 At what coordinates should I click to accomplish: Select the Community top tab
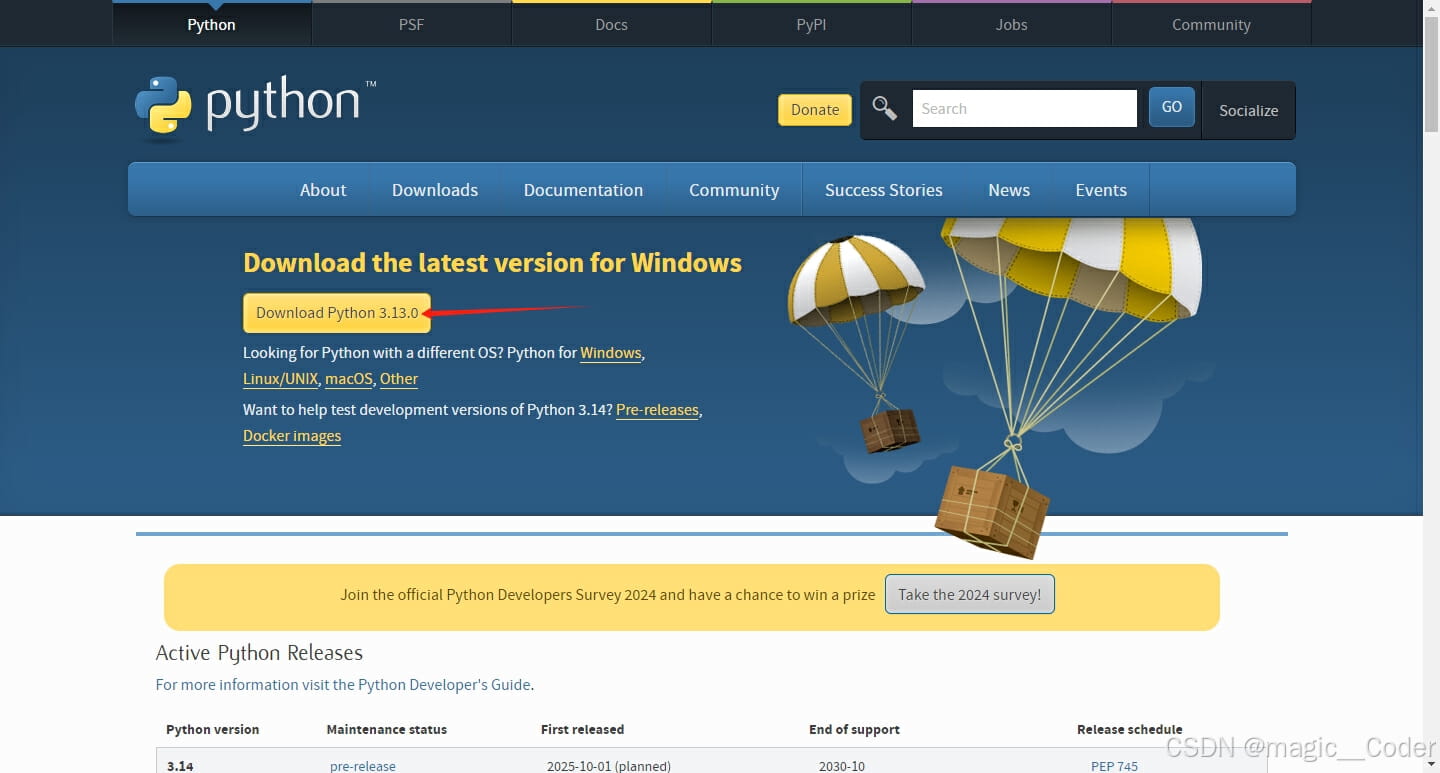(x=1211, y=24)
